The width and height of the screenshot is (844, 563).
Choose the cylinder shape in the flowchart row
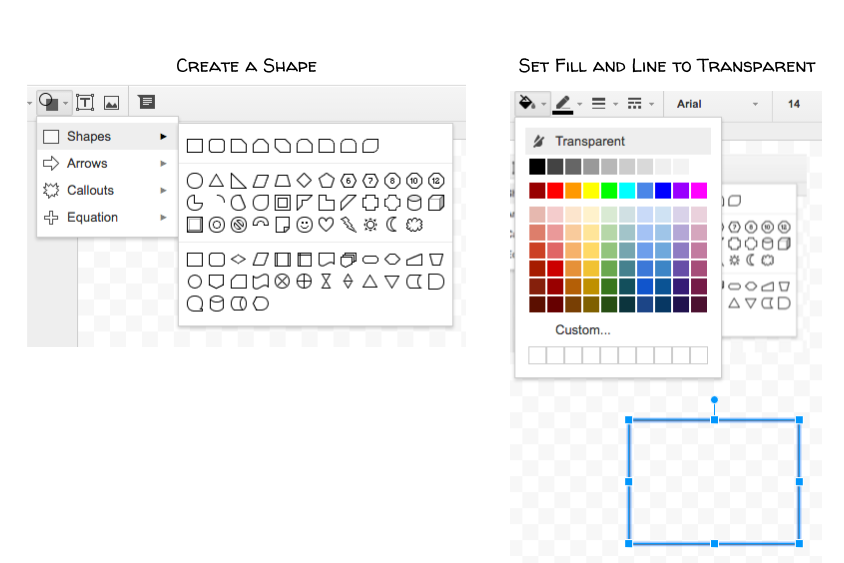217,305
